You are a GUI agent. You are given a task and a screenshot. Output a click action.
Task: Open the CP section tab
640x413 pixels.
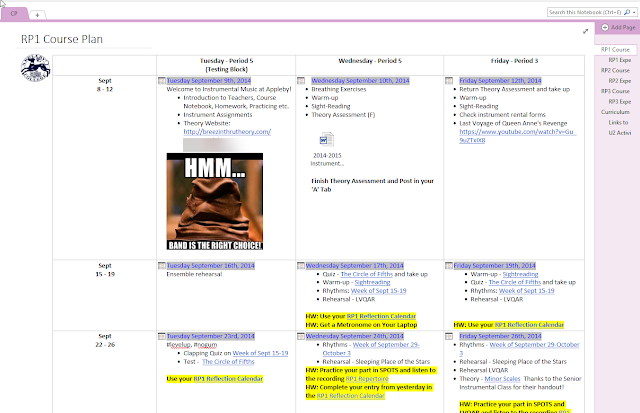(14, 13)
